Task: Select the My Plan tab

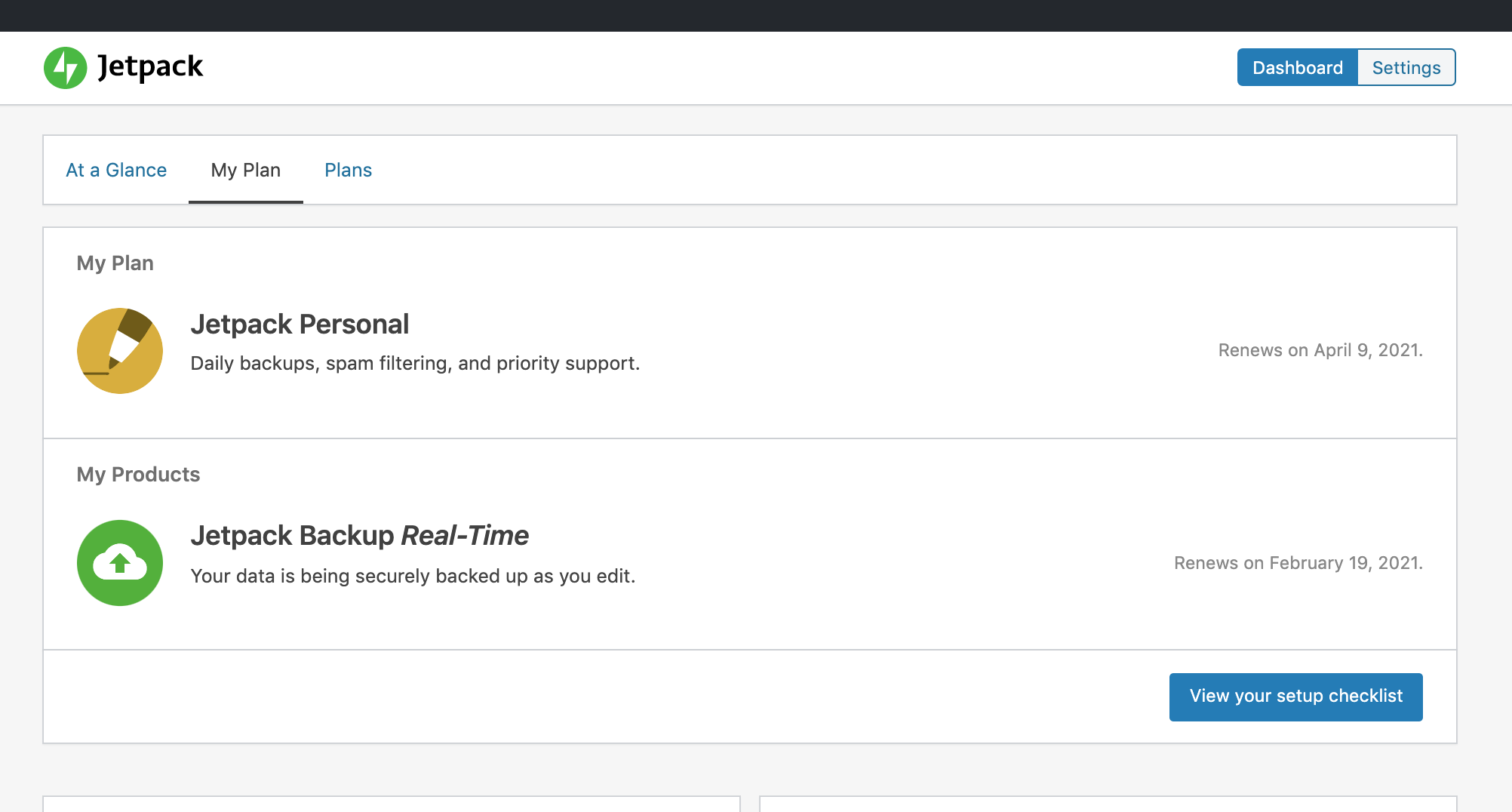Action: pos(246,171)
